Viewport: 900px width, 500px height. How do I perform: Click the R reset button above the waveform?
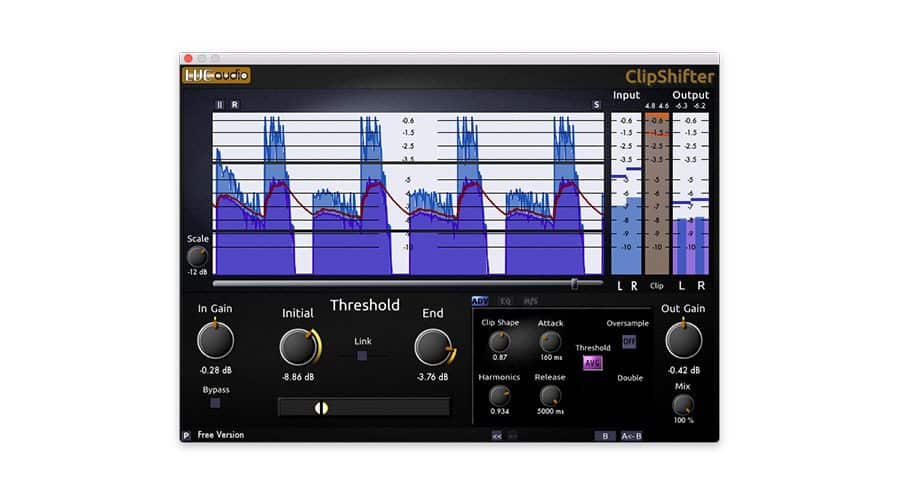[234, 104]
